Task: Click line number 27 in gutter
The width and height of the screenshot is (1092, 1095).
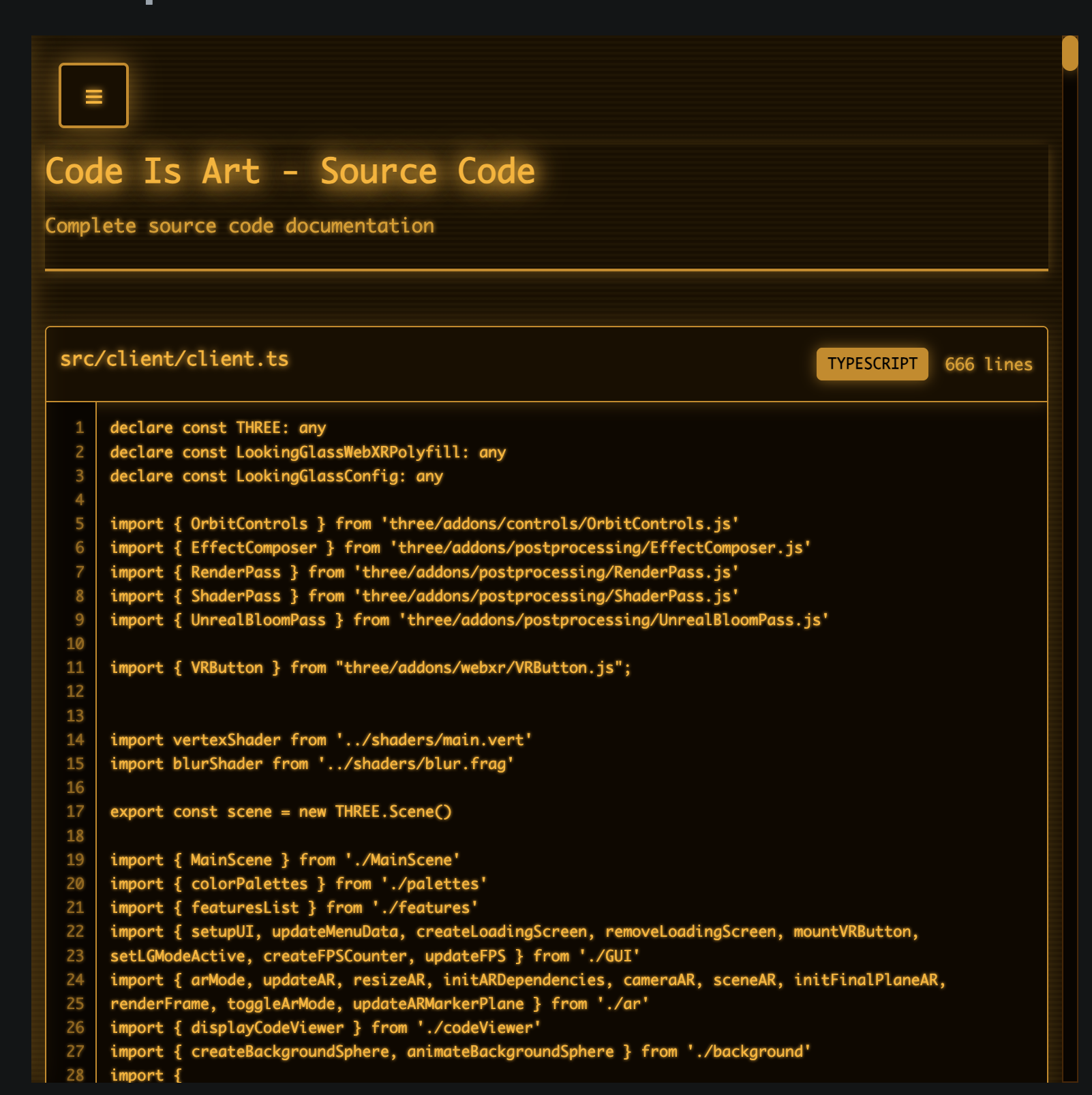Action: (76, 1051)
